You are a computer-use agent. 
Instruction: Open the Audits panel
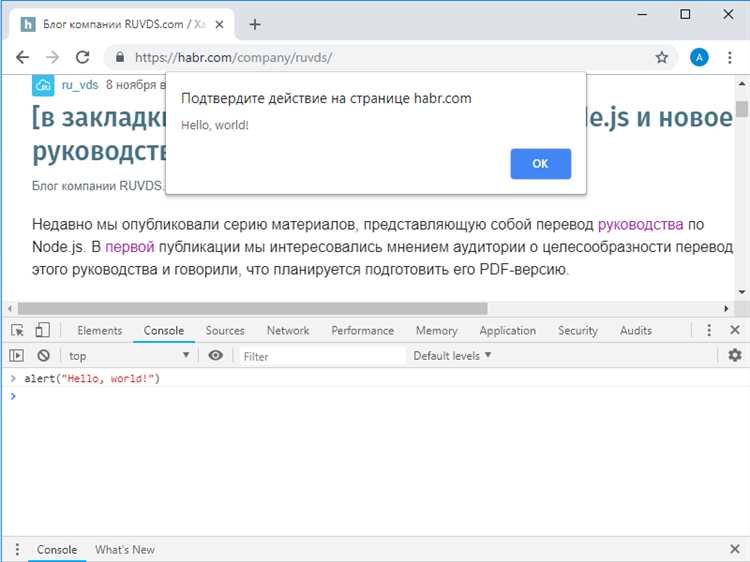636,331
